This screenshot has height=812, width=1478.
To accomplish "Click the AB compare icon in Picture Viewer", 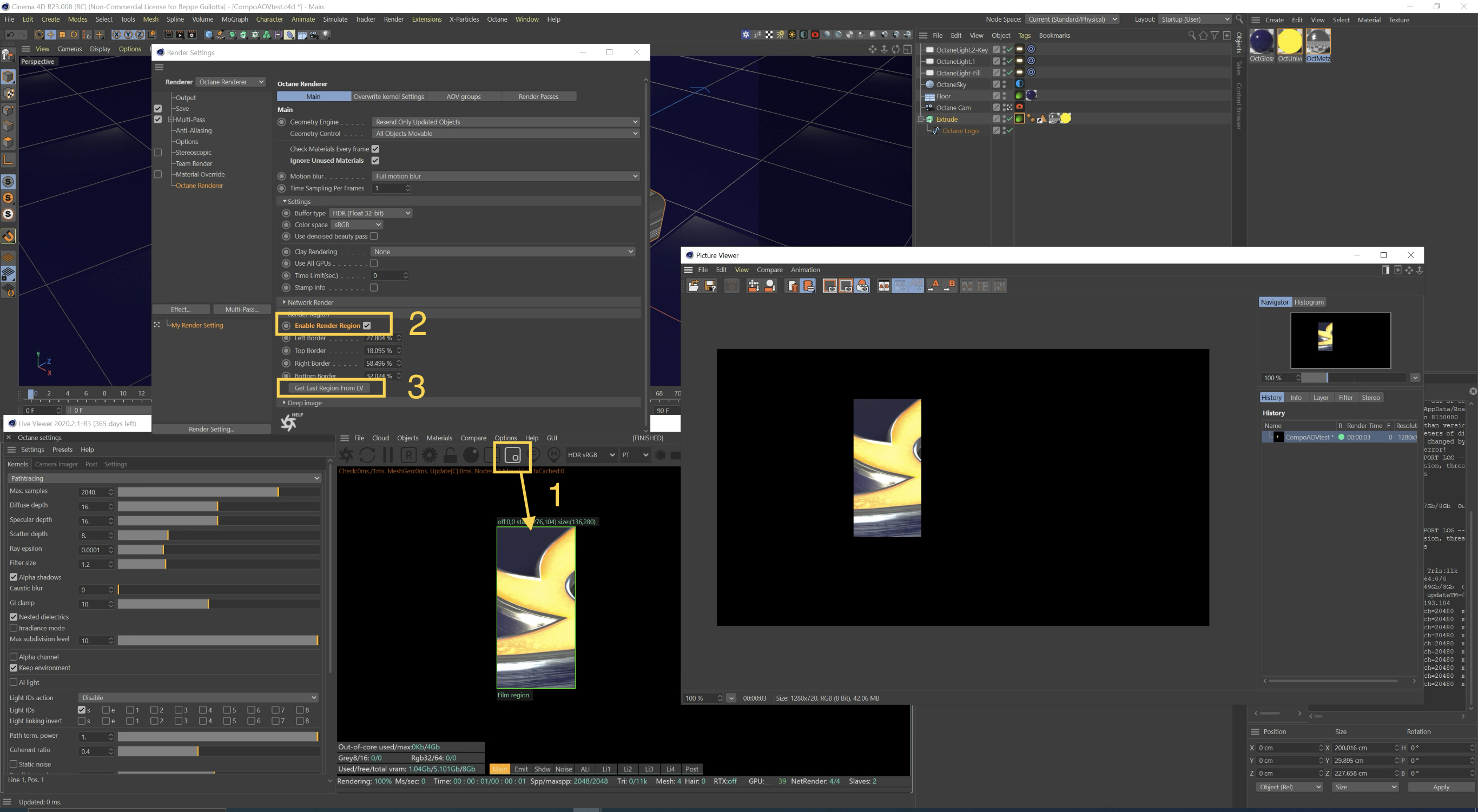I will pos(883,286).
